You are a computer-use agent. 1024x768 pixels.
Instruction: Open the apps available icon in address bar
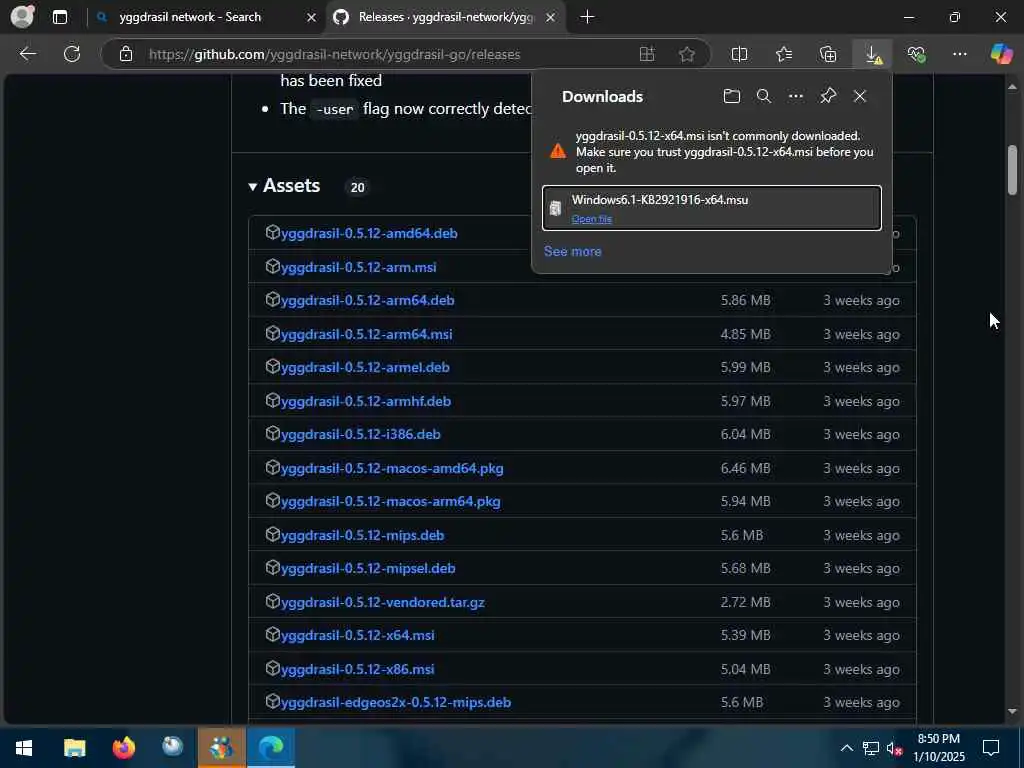pyautogui.click(x=647, y=54)
